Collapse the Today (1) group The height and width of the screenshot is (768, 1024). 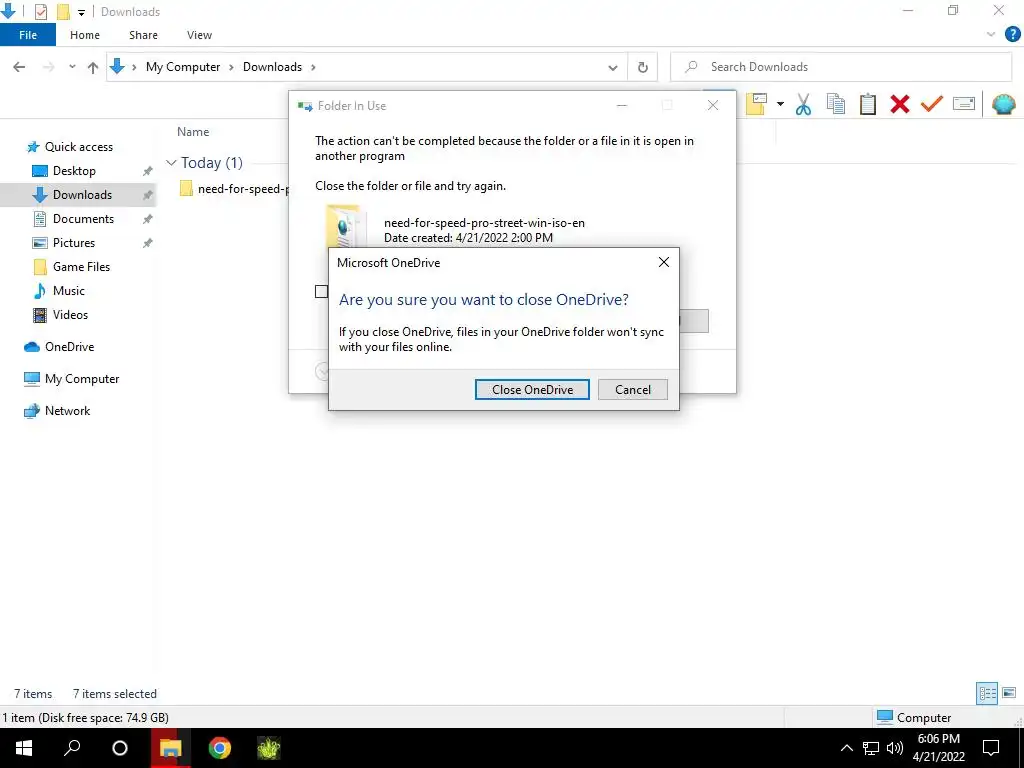(171, 163)
